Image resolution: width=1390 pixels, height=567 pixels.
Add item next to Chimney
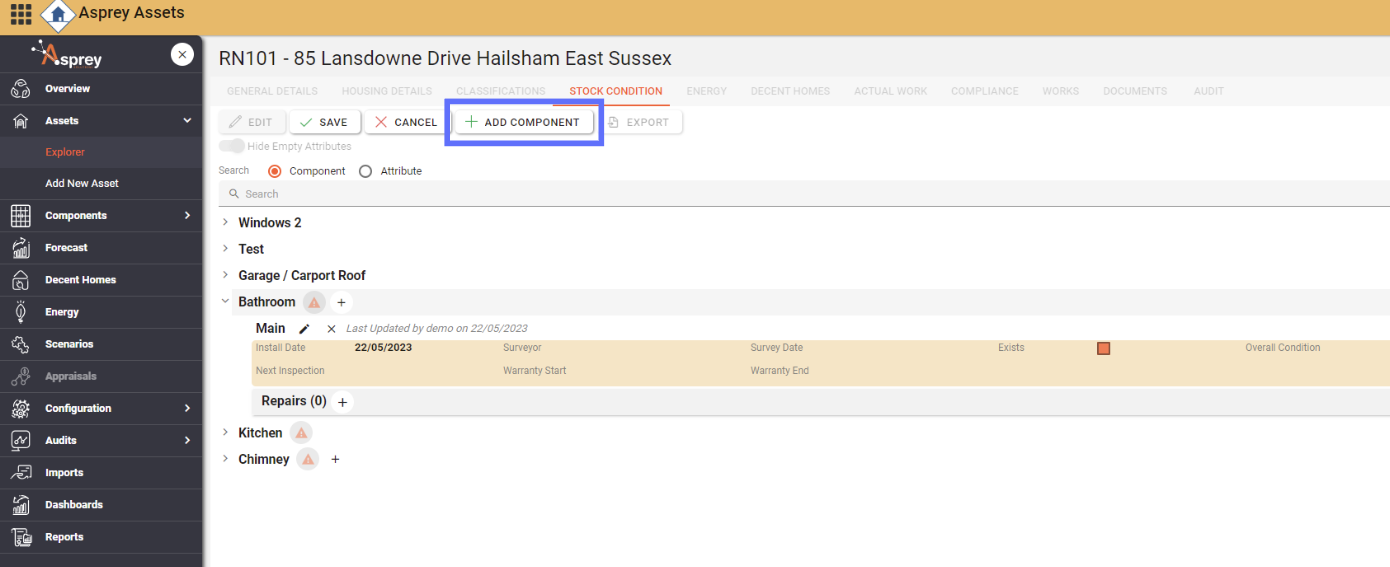pos(335,460)
